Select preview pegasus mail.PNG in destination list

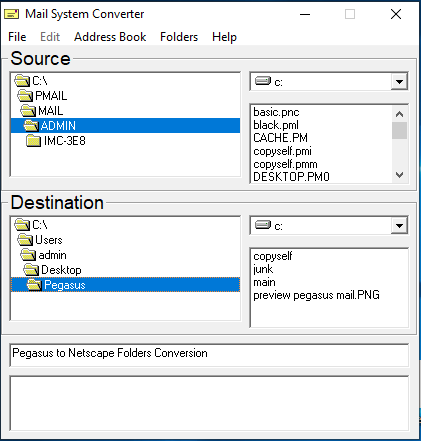pyautogui.click(x=316, y=295)
